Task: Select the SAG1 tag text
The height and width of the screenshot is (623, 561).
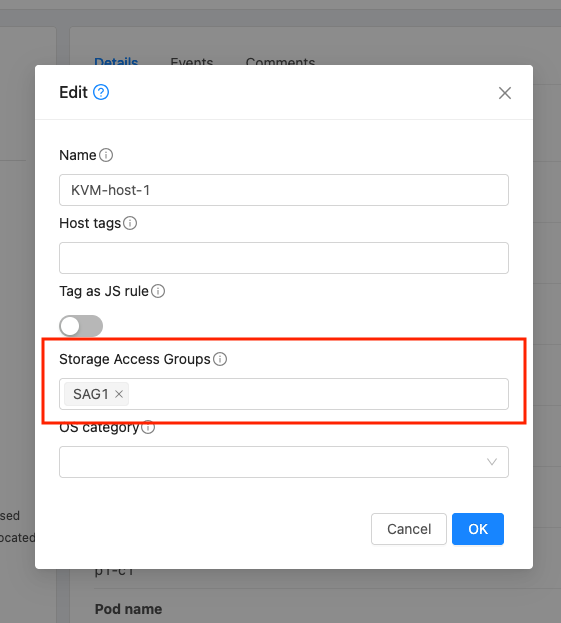Action: pos(91,394)
